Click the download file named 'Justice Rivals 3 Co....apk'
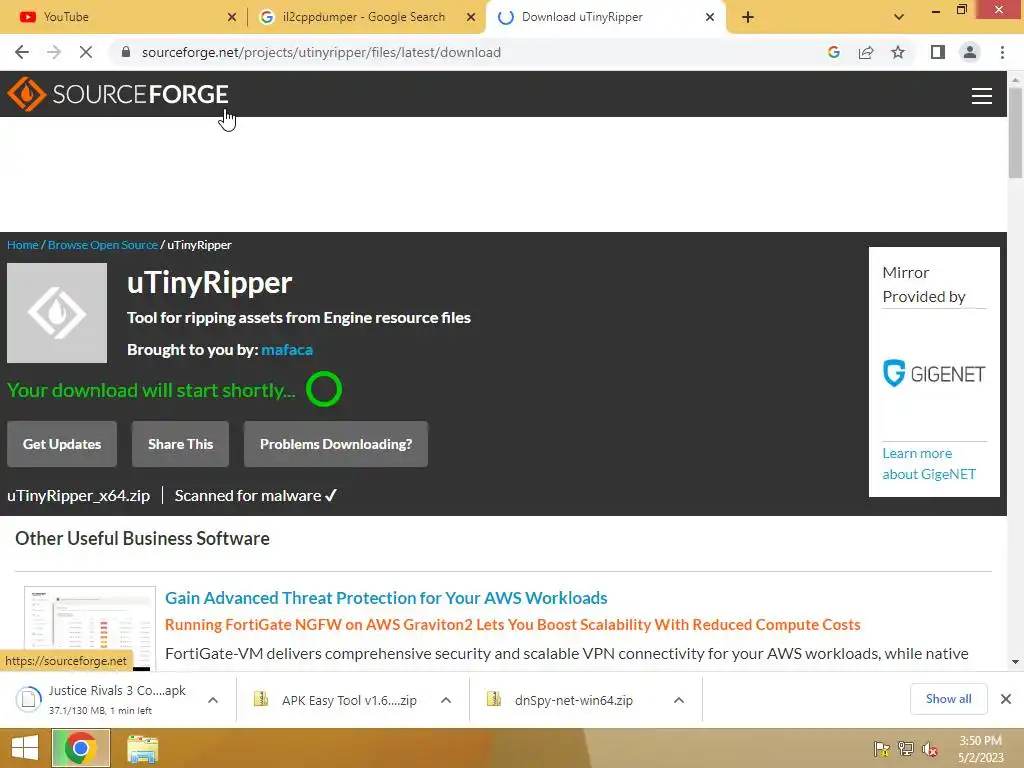 pos(117,691)
